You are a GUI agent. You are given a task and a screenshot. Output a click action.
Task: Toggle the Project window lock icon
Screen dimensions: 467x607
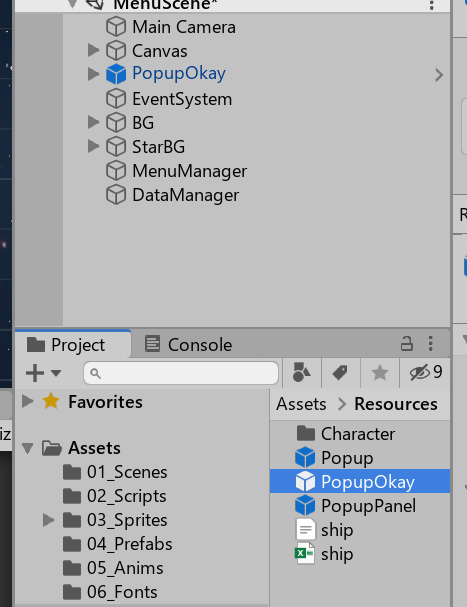click(407, 343)
